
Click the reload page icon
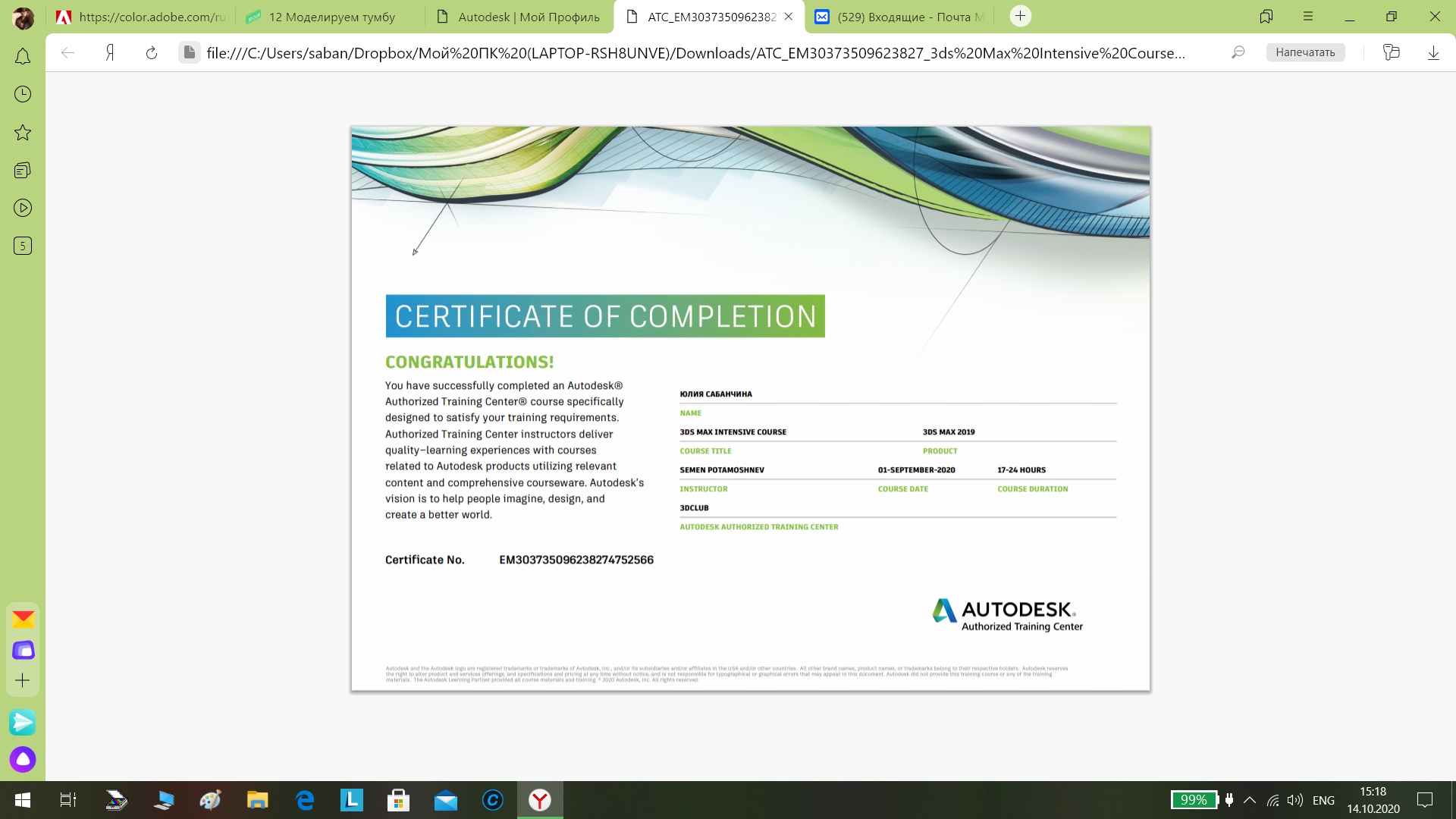click(152, 52)
